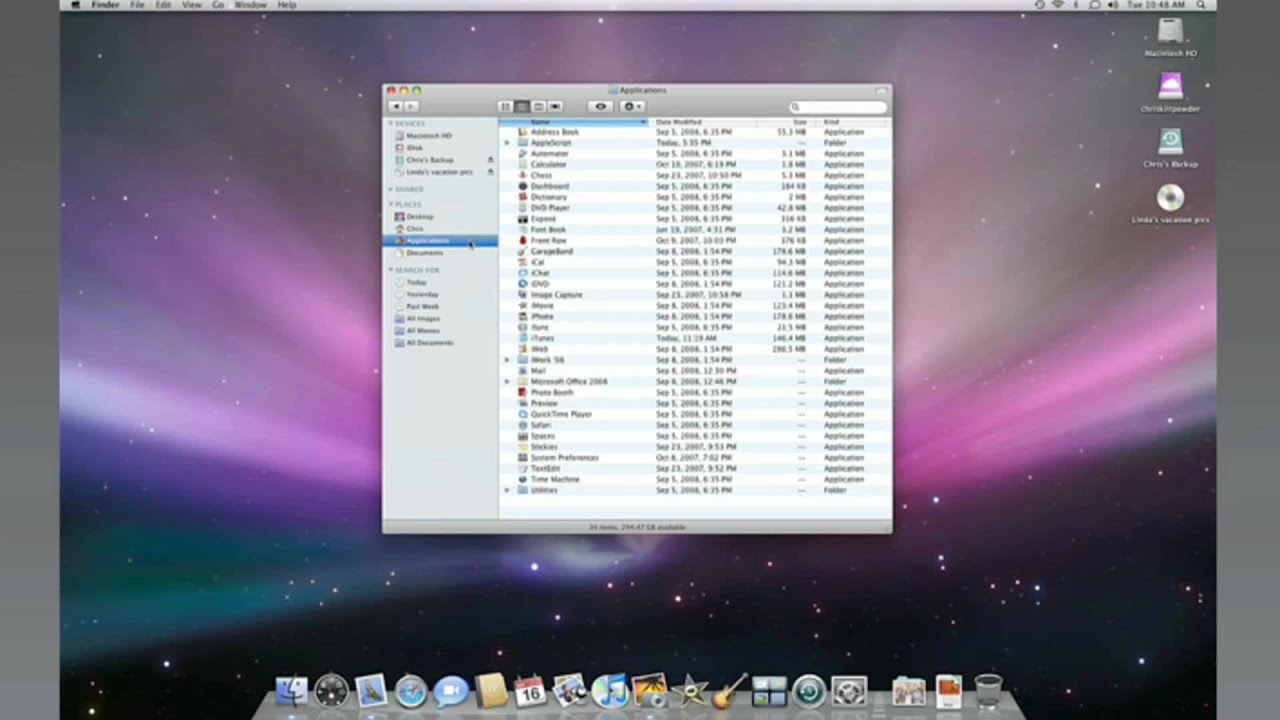
Task: Launch Mail stamp icon in Dock
Action: 371,691
